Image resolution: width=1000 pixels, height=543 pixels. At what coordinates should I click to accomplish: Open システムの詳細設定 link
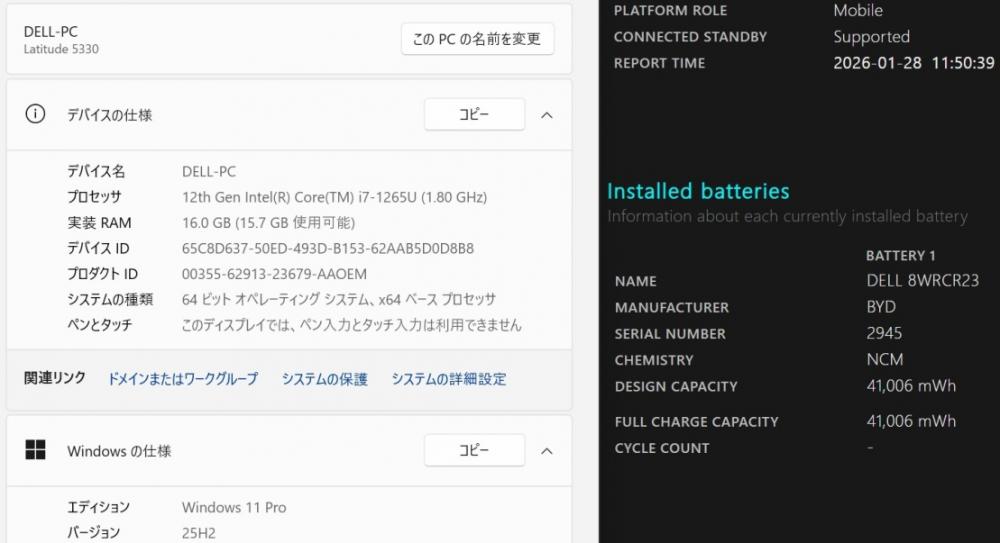coord(449,379)
